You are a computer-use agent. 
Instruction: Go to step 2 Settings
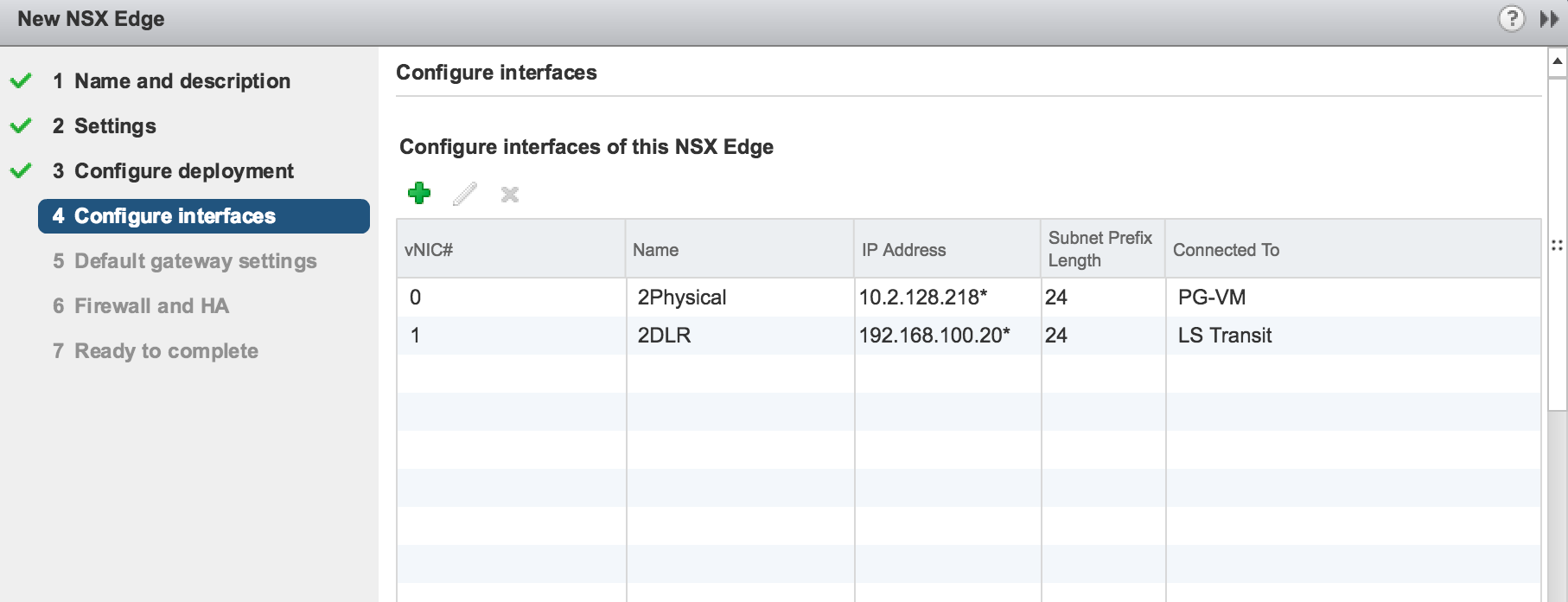pos(105,126)
